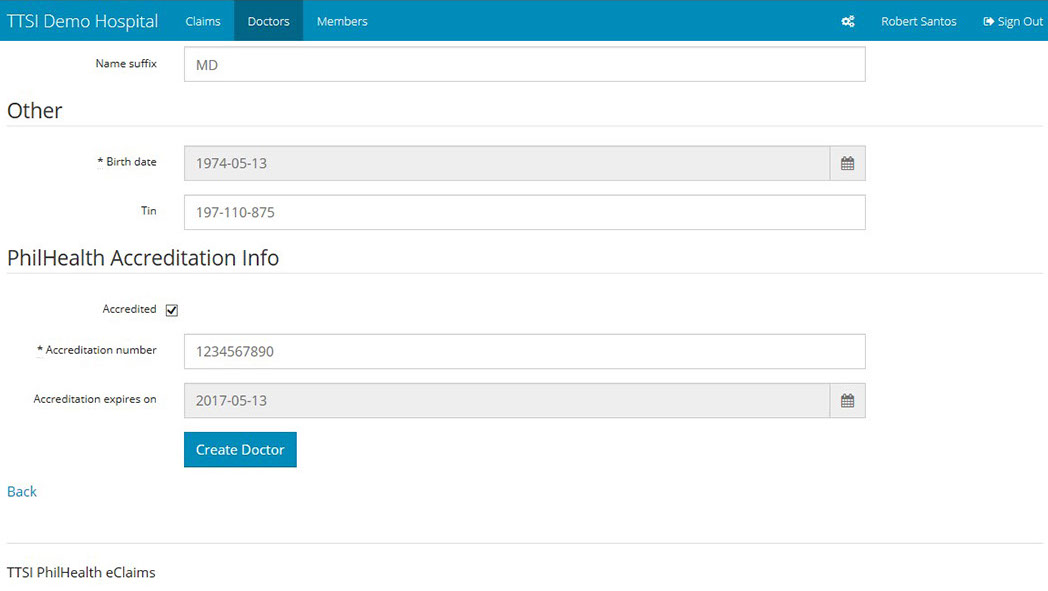Follow the Back link
This screenshot has width=1048, height=591.
pyautogui.click(x=22, y=492)
